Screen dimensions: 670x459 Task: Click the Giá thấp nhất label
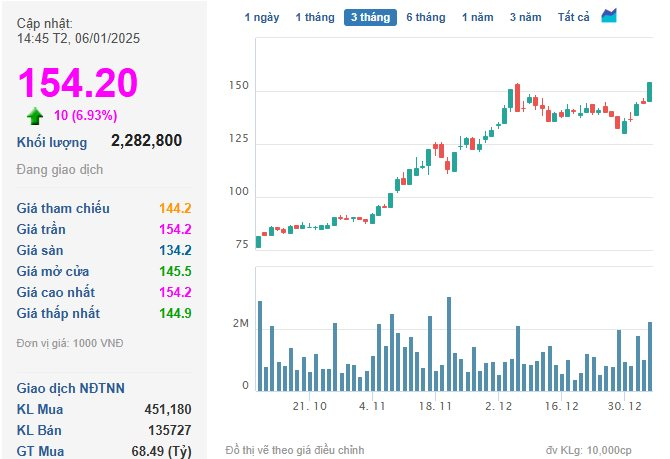click(x=58, y=313)
